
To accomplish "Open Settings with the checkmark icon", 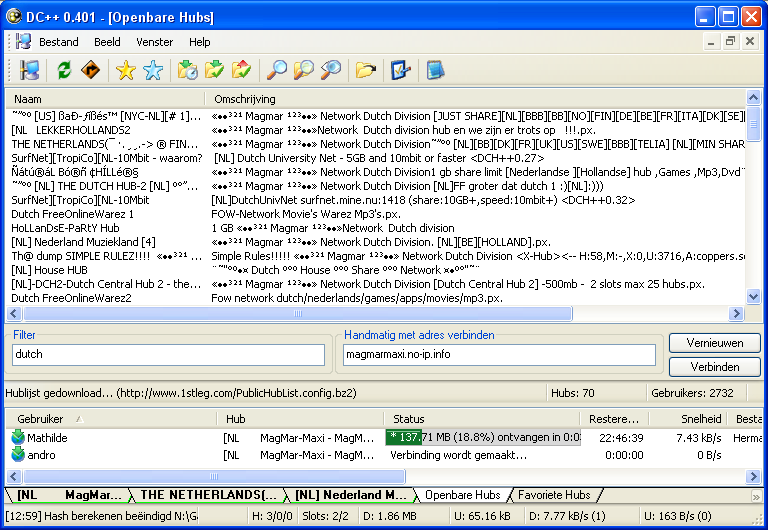I will (x=401, y=70).
